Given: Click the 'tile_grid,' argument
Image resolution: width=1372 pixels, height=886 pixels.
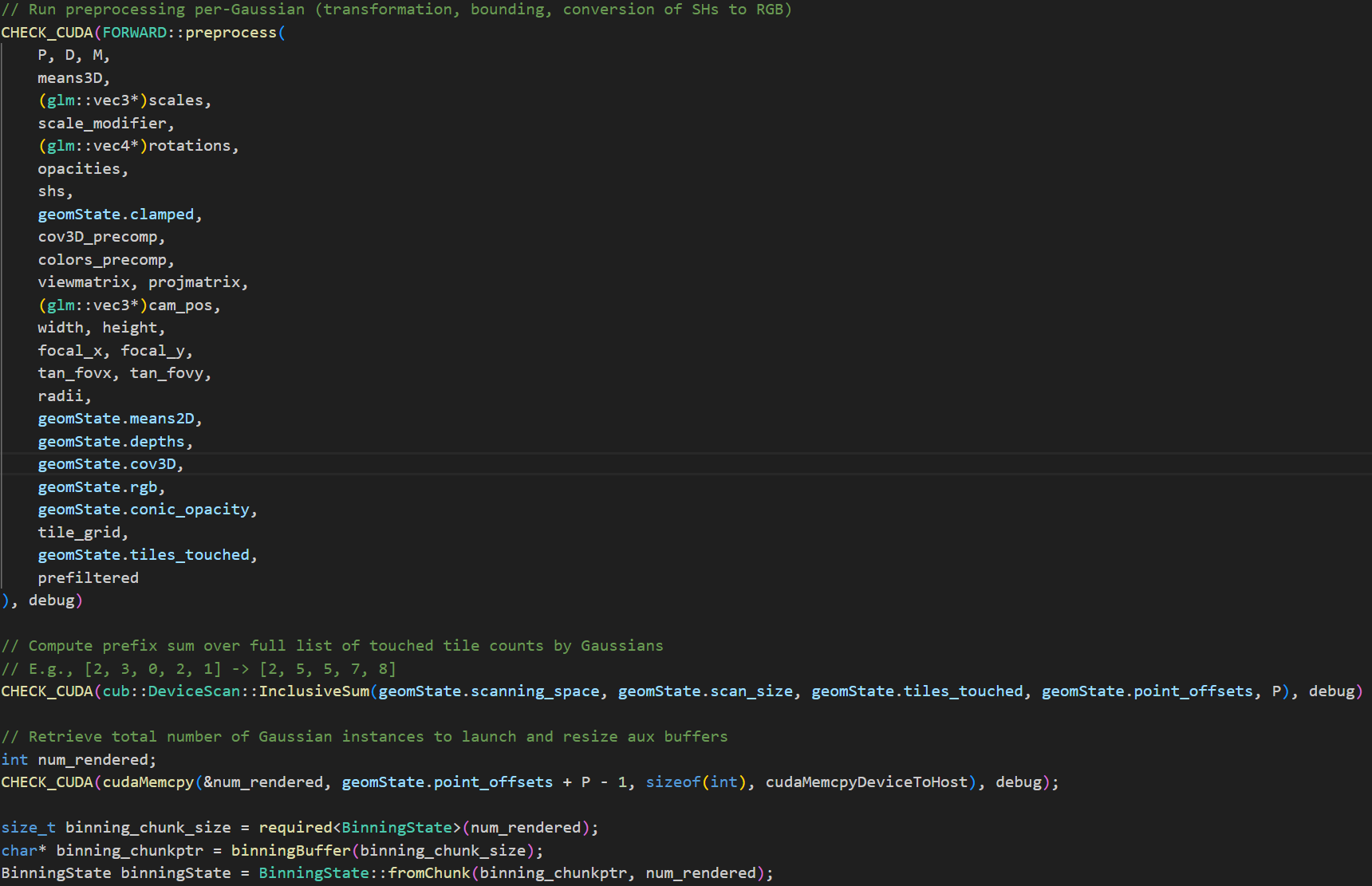Looking at the screenshot, I should point(83,533).
